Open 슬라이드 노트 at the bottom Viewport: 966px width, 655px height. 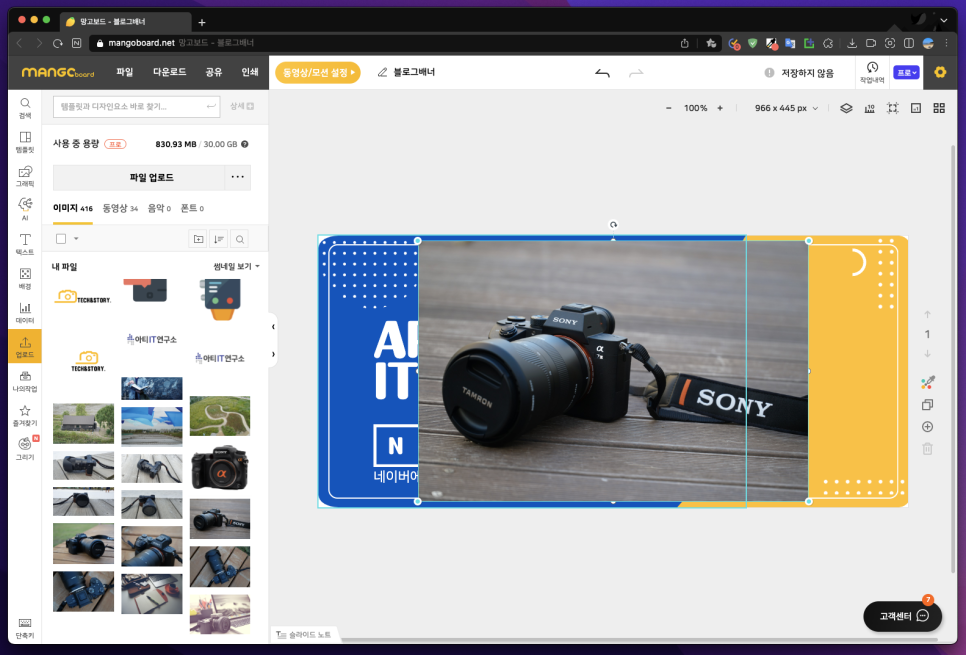304,635
